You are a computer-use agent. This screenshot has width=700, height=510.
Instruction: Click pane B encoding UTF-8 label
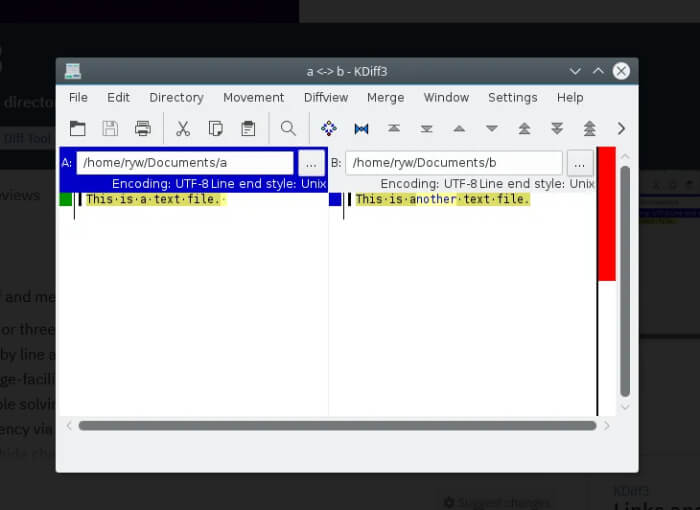429,184
